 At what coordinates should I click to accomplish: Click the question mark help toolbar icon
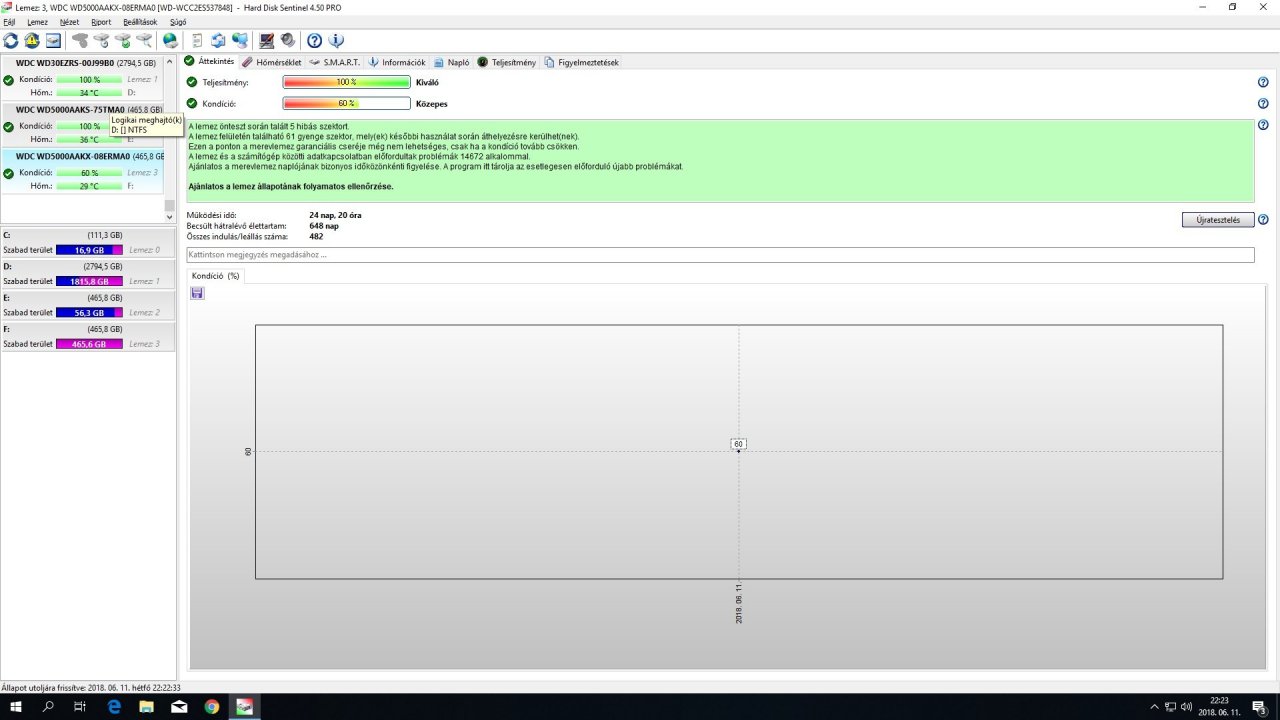[x=314, y=41]
